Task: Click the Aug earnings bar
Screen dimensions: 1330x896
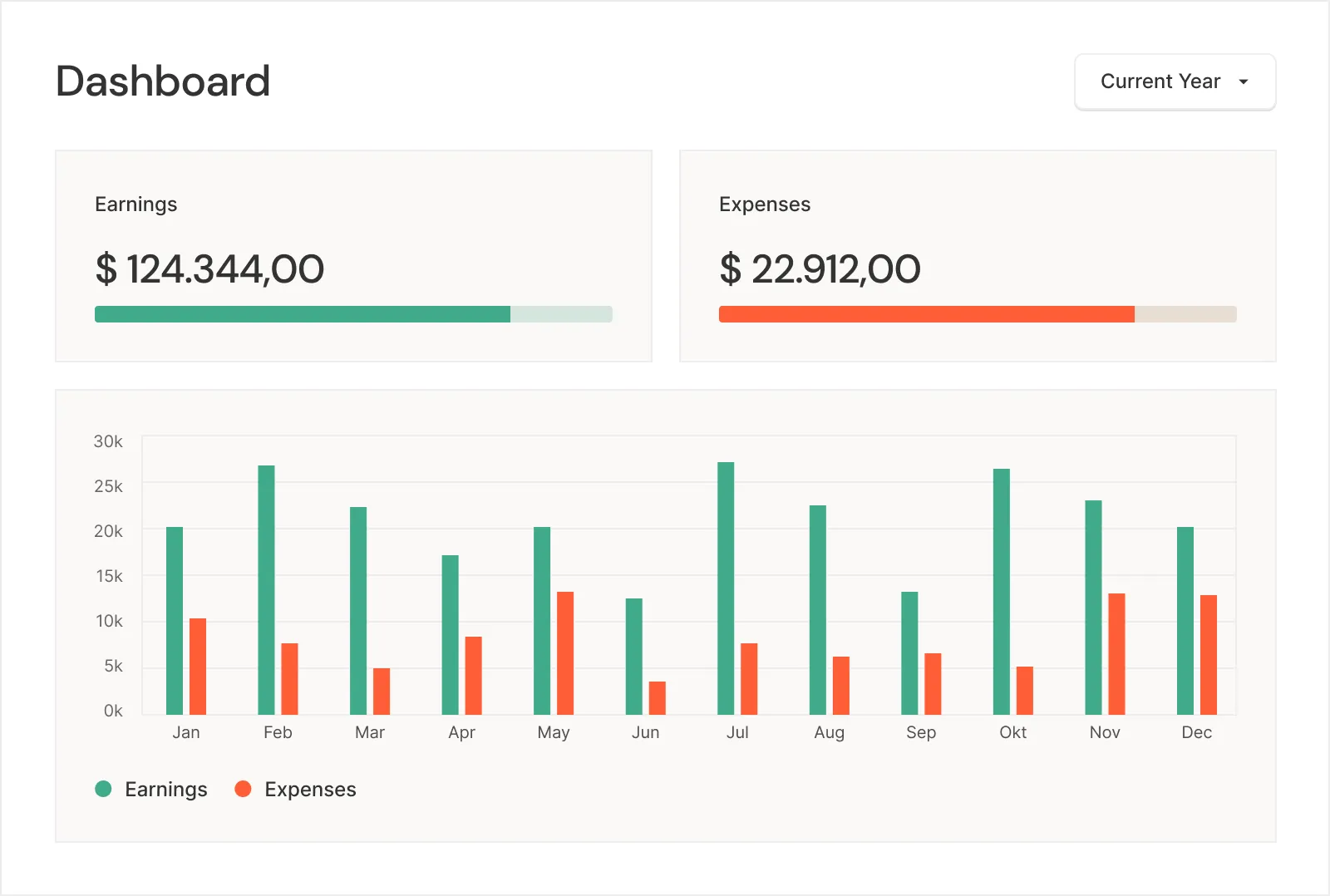Action: (818, 610)
